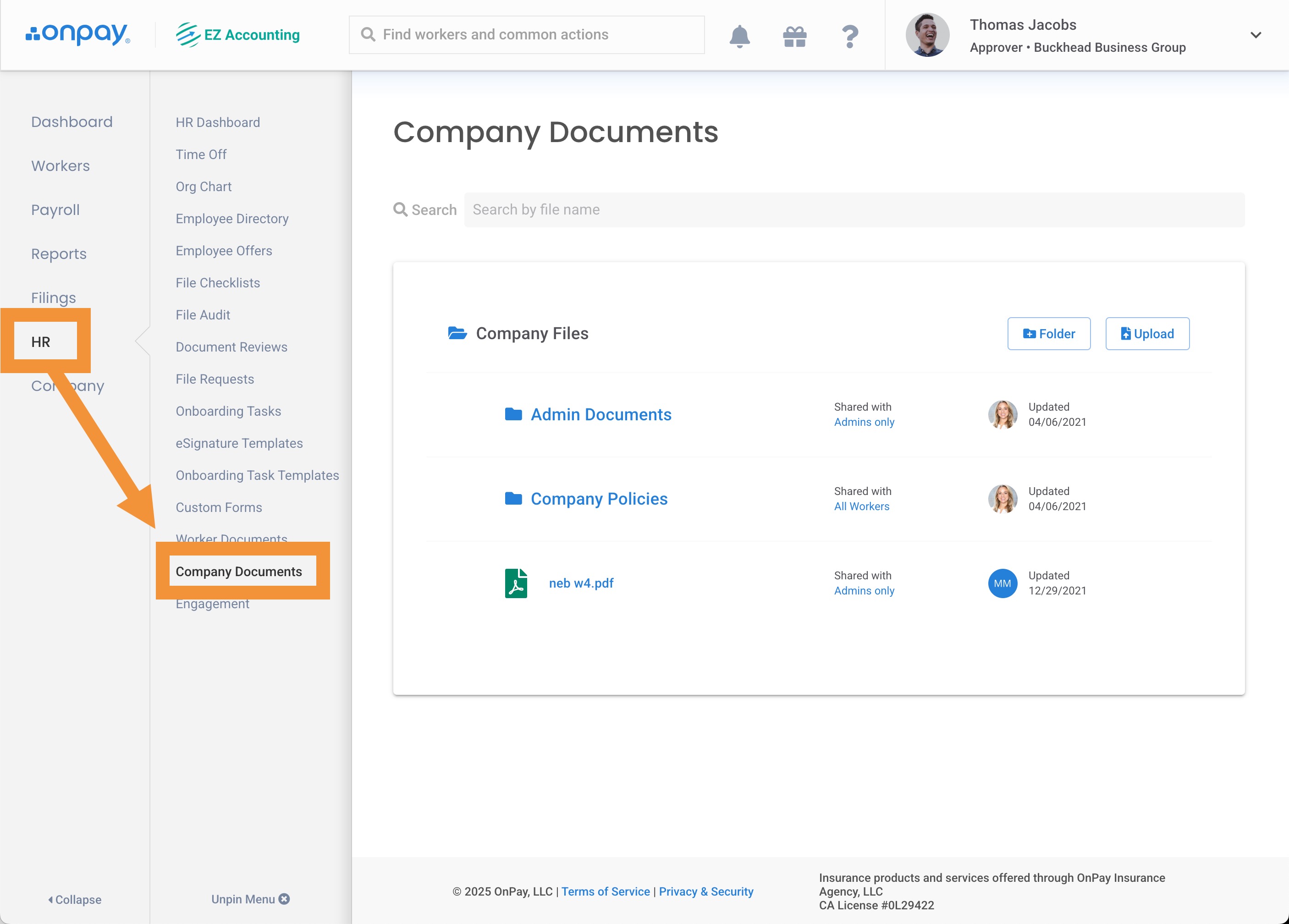1289x924 pixels.
Task: Go to File Checklists in HR menu
Action: [x=218, y=283]
